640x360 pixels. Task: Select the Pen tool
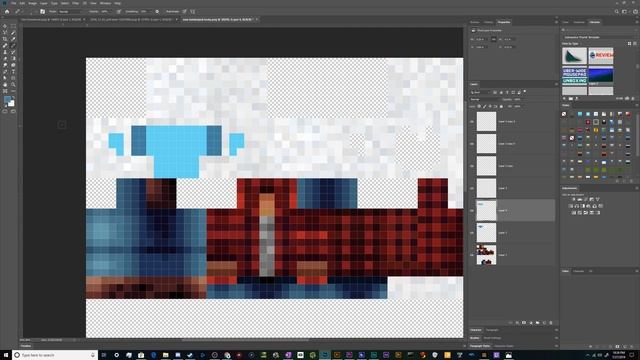pyautogui.click(x=5, y=71)
